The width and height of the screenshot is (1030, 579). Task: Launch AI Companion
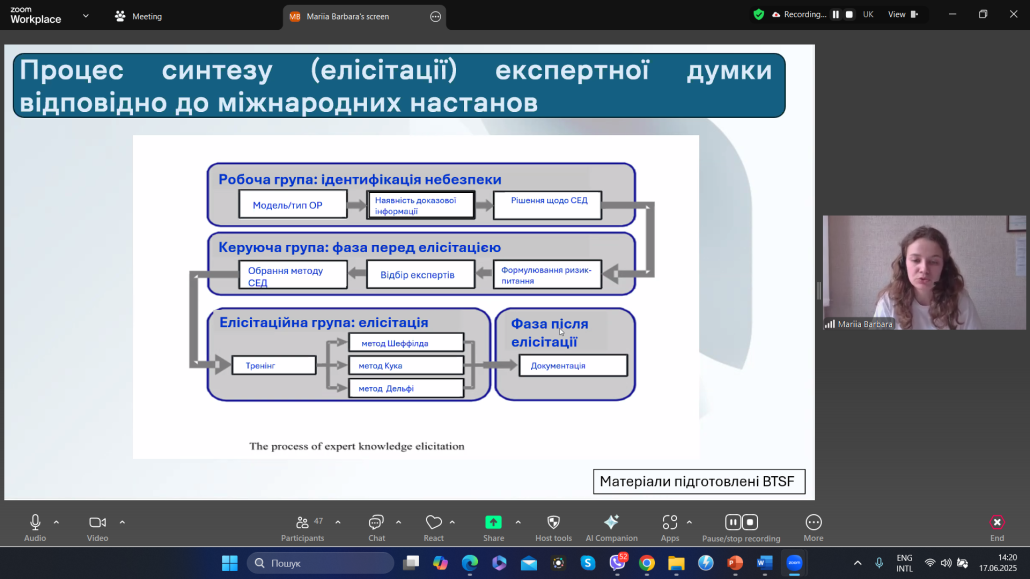[x=611, y=523]
